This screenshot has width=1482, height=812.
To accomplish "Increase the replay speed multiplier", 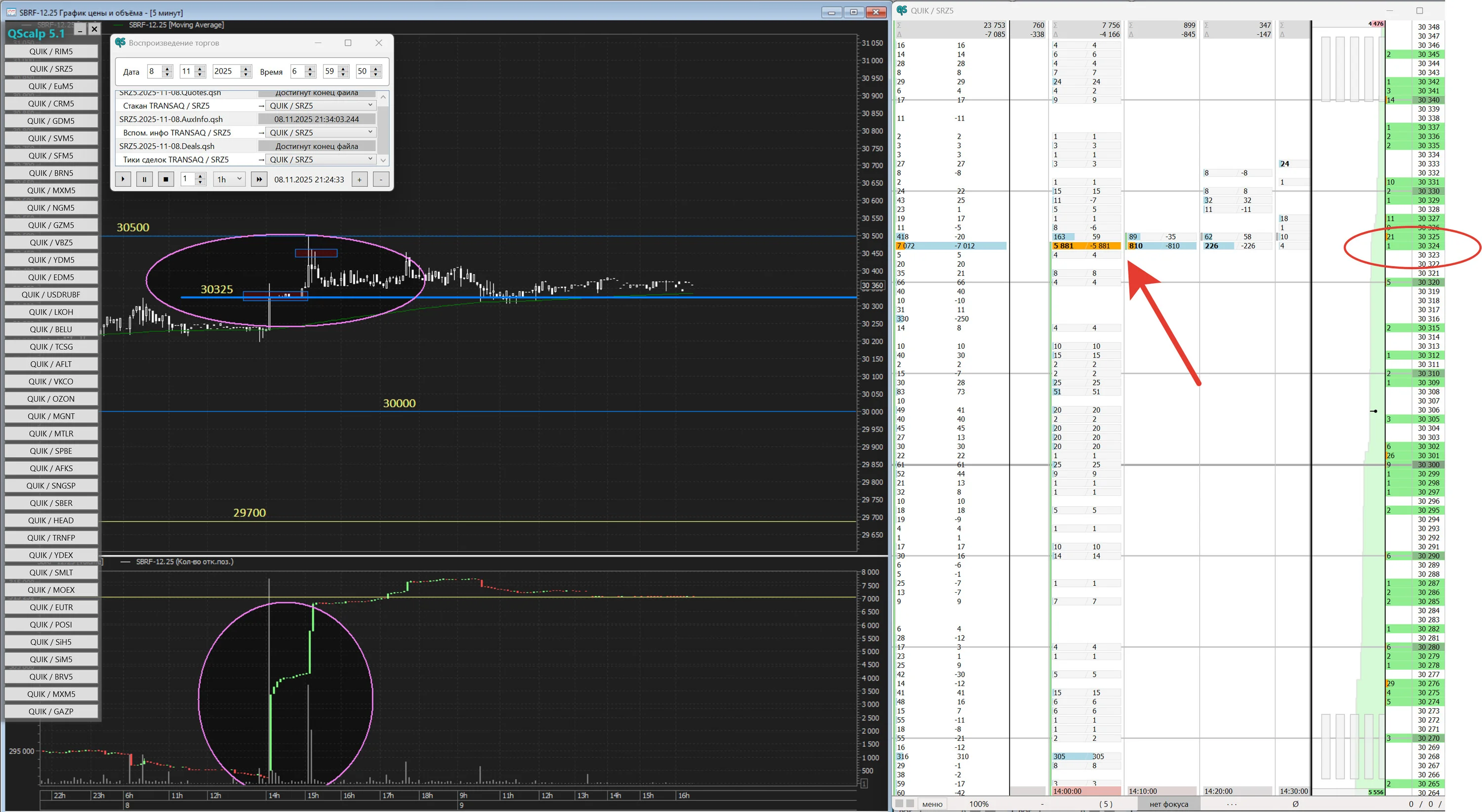I will click(200, 176).
